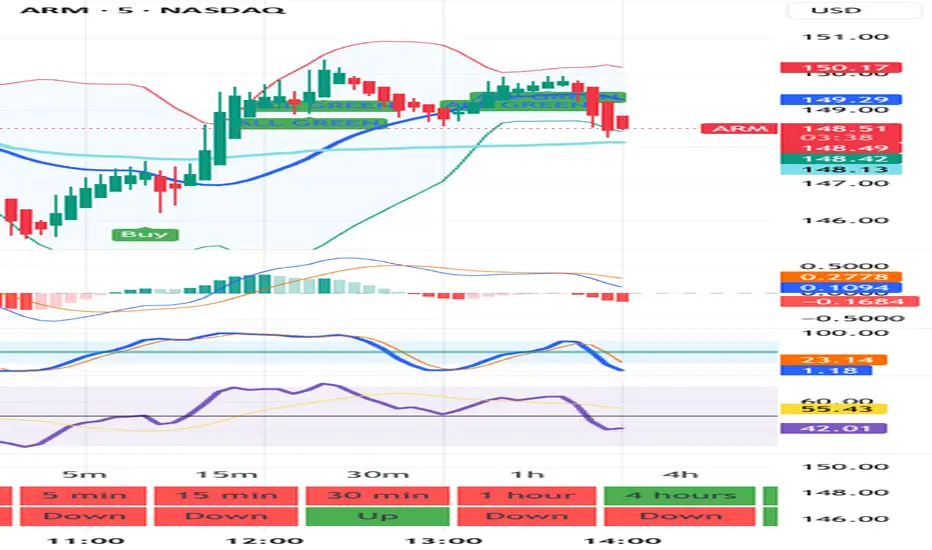Click the ARM ticker price-line tag
Viewport: 932px width, 550px height.
(739, 128)
